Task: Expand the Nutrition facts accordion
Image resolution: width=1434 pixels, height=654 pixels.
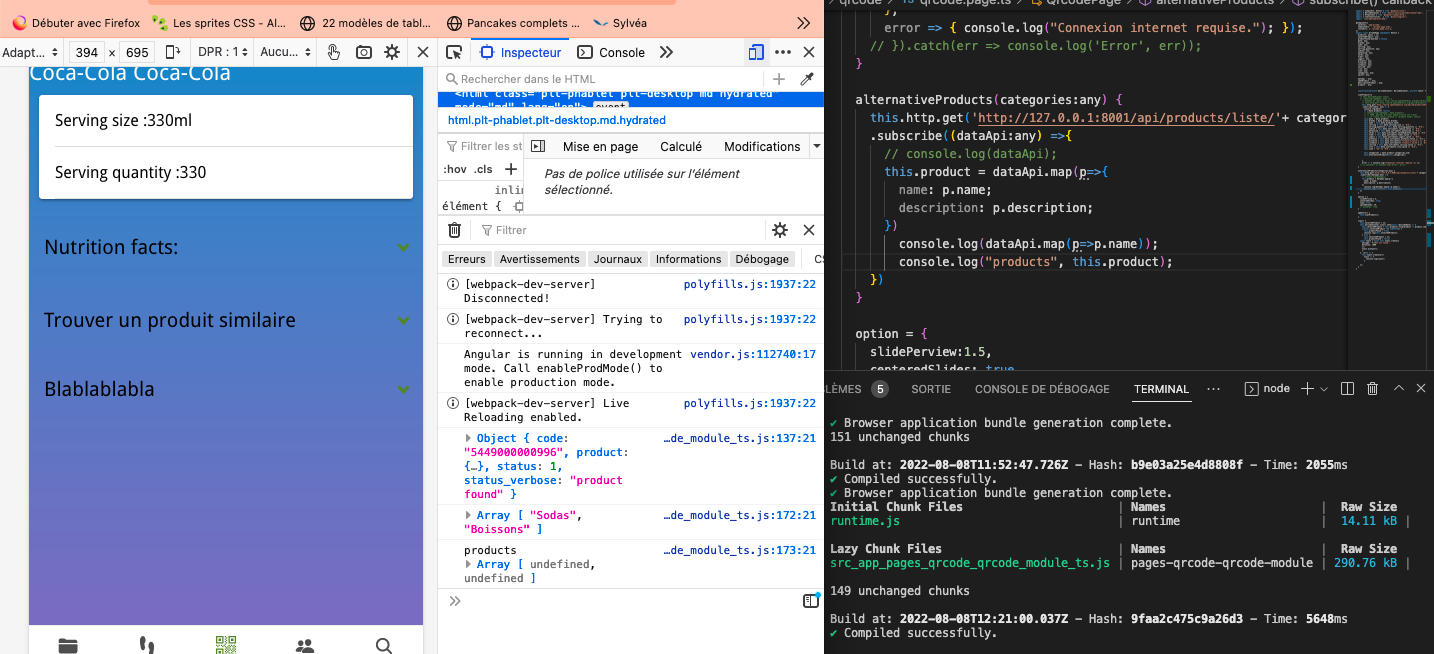Action: coord(226,246)
